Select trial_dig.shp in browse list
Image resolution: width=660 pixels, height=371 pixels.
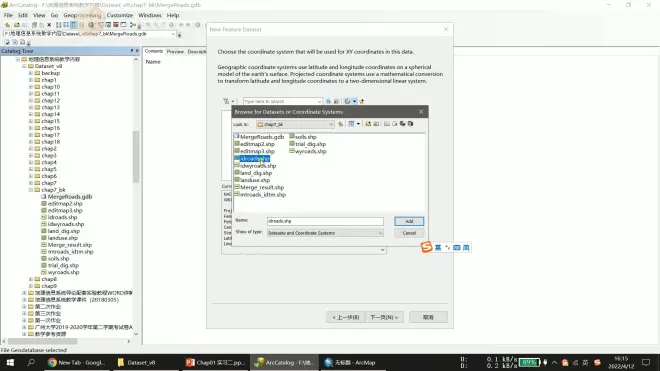pyautogui.click(x=307, y=144)
